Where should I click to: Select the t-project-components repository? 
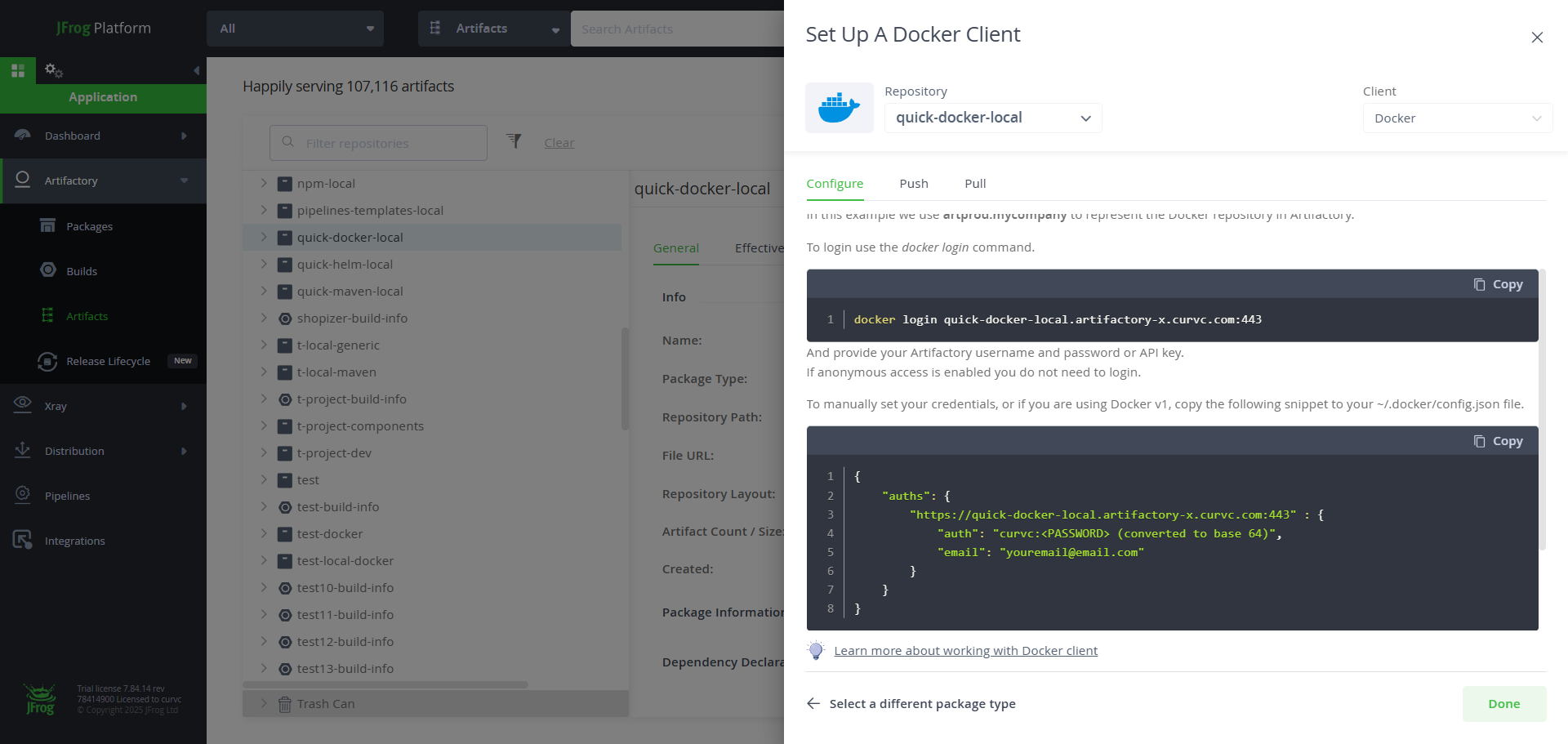[x=360, y=425]
